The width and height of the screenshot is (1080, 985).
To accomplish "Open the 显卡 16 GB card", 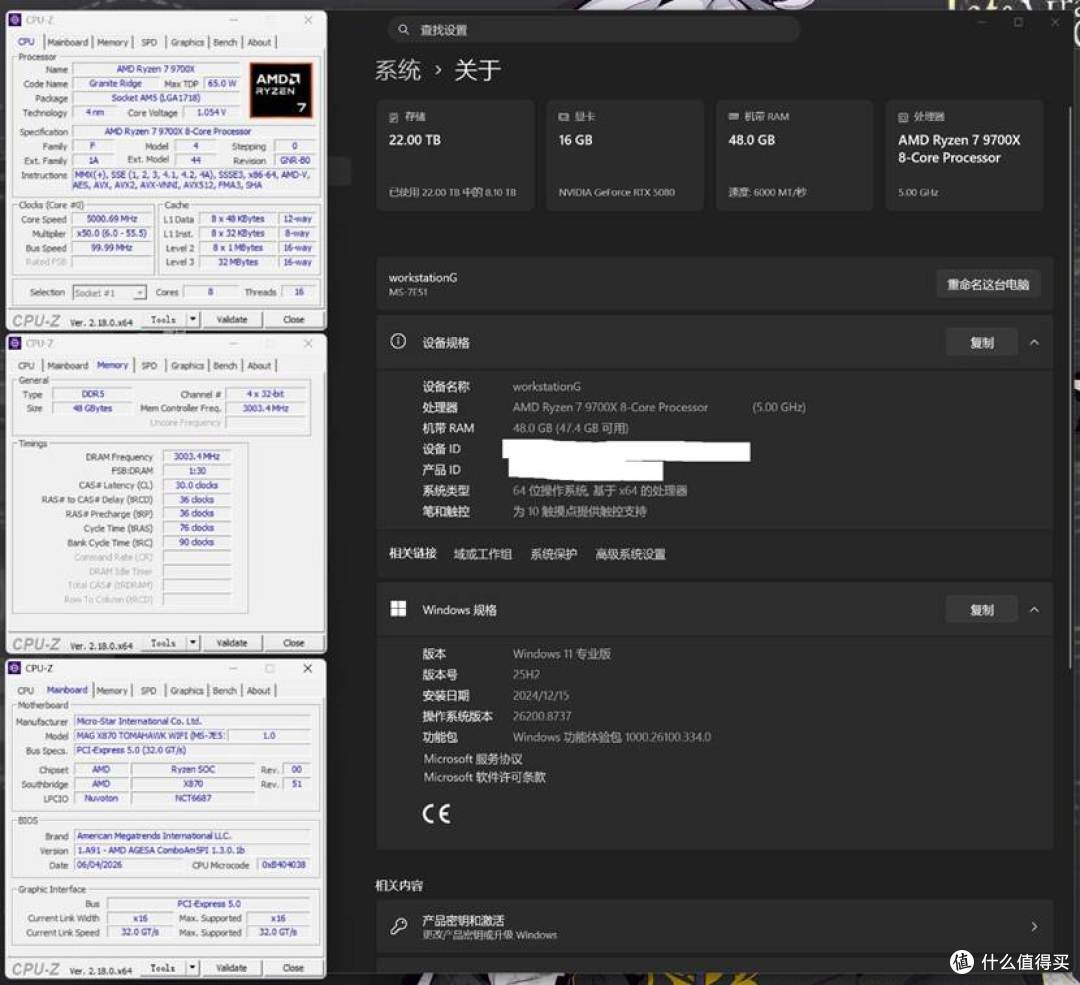I will (x=625, y=155).
